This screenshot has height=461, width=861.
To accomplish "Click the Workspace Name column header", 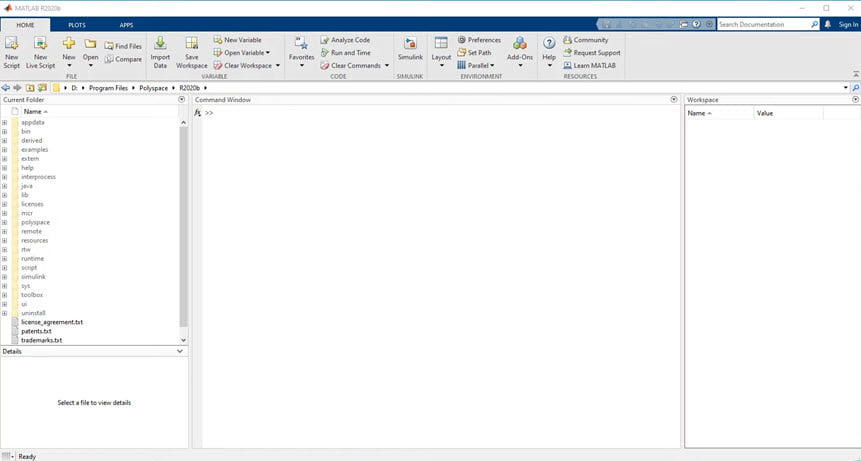I will click(719, 113).
